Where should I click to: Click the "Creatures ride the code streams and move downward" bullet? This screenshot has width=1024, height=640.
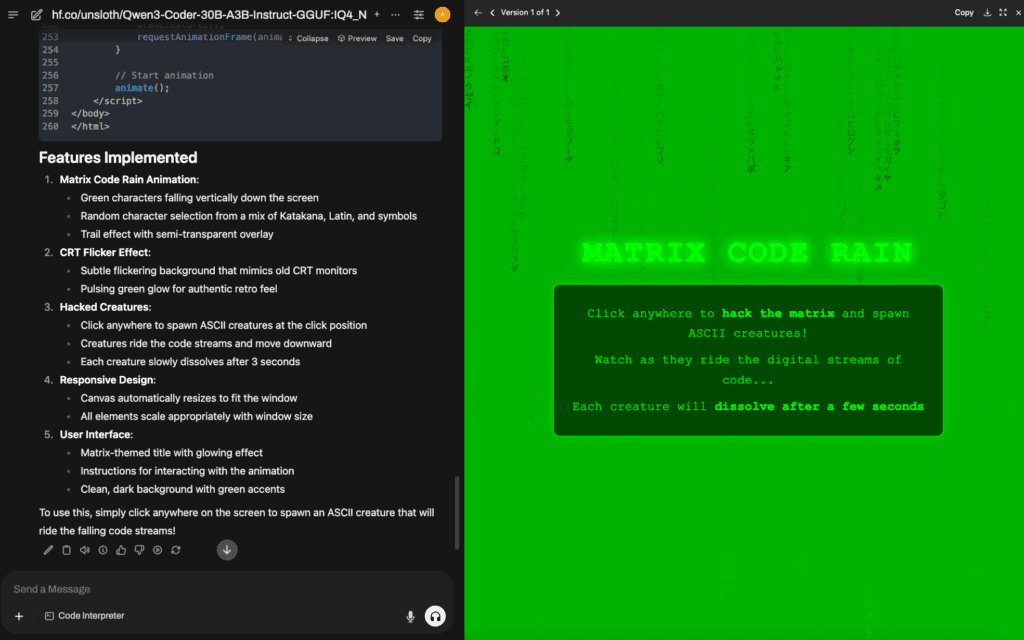pyautogui.click(x=206, y=344)
